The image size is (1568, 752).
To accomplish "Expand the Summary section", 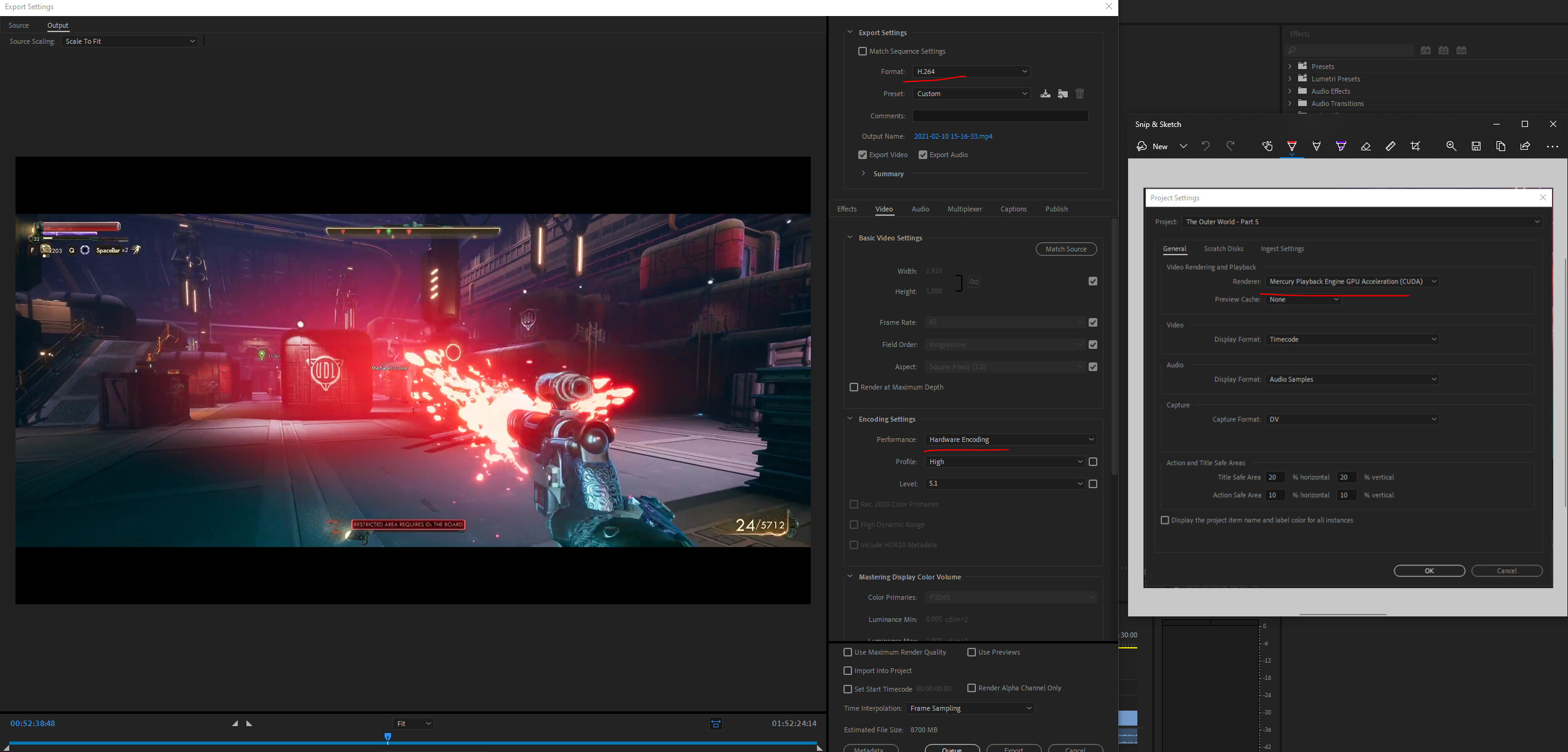I will coord(863,174).
